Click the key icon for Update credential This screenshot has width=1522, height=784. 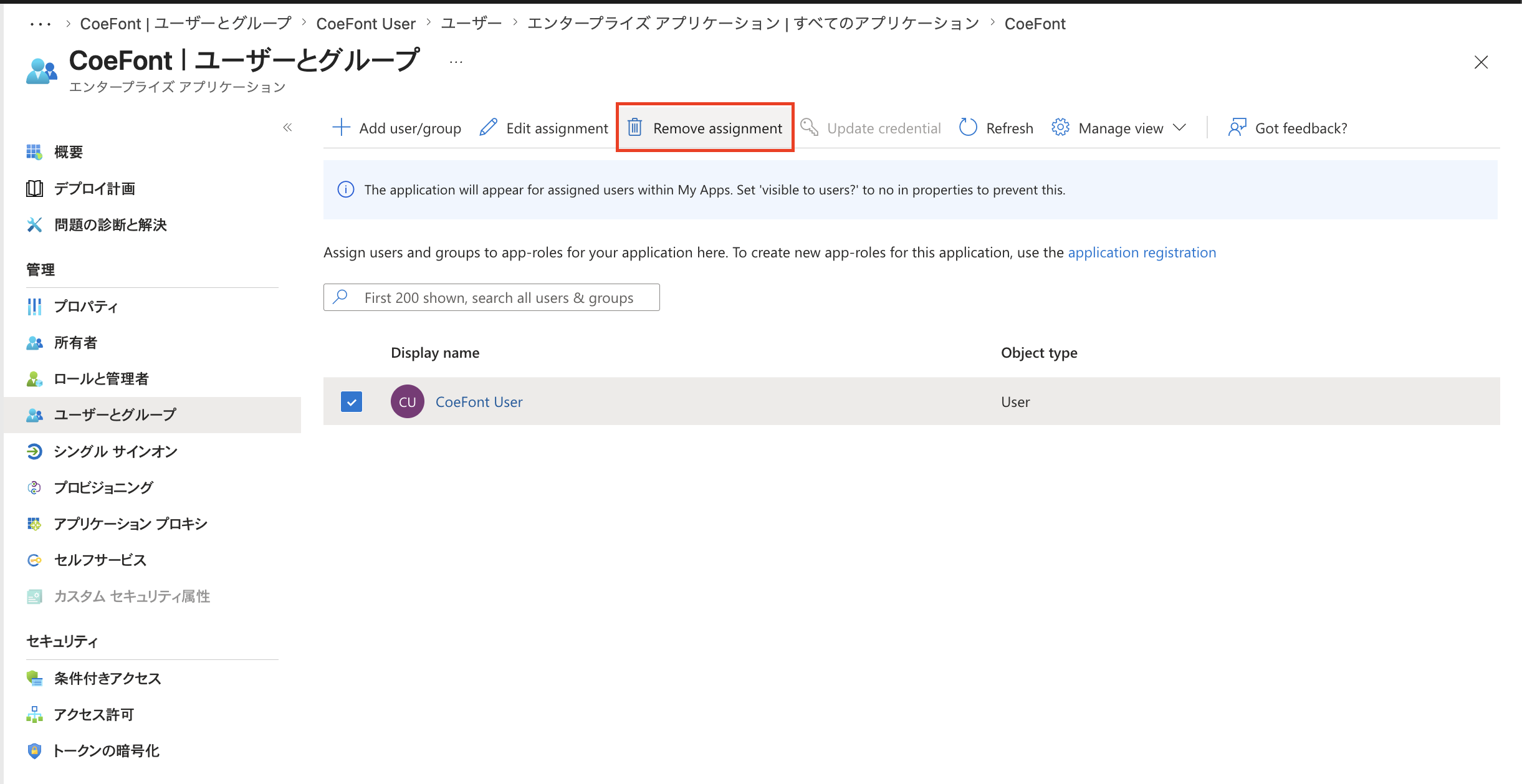809,127
